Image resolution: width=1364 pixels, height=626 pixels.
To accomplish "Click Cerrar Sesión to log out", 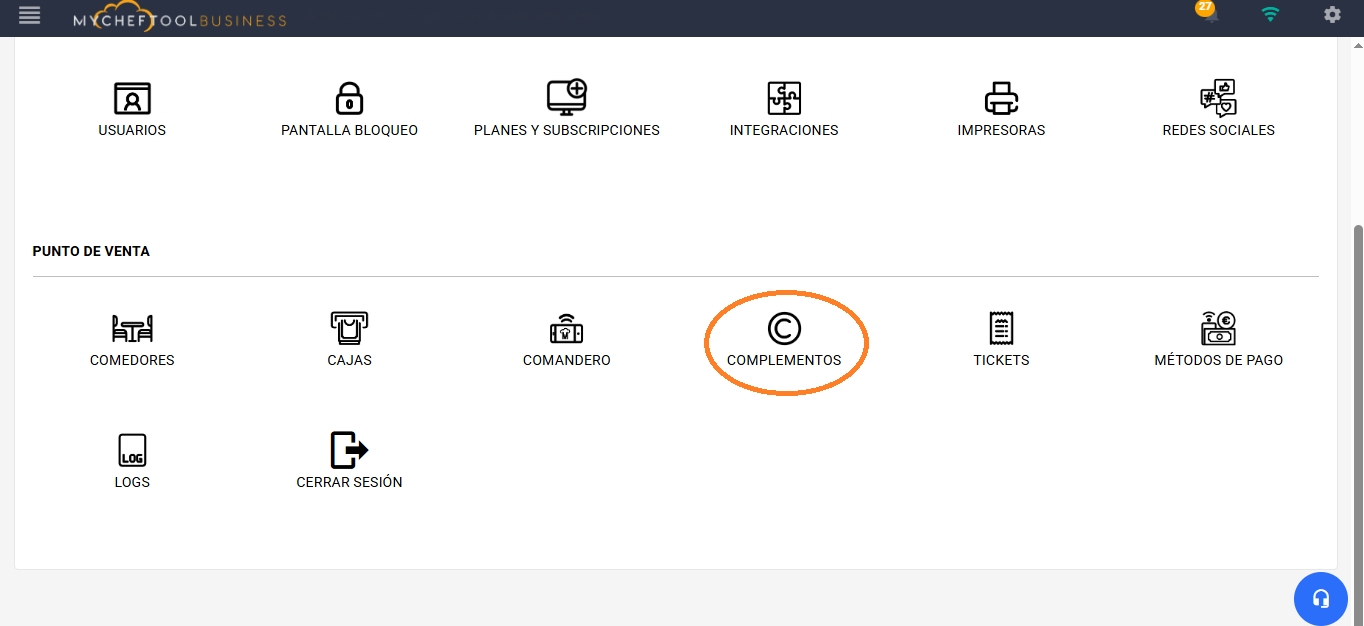I will [349, 451].
